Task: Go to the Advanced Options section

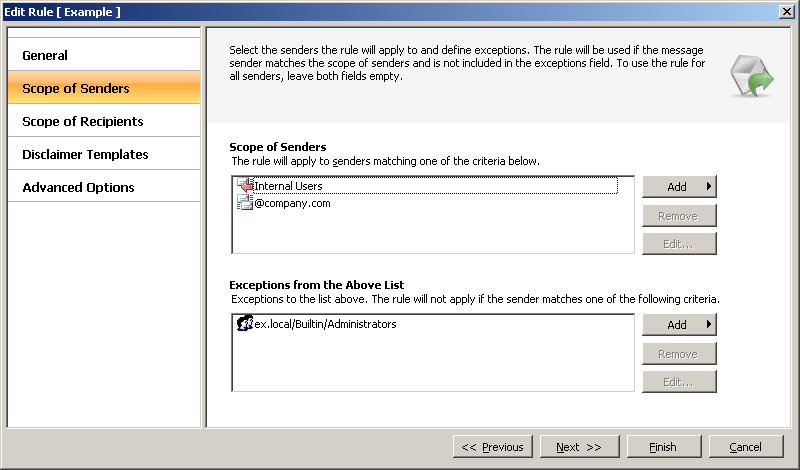Action: click(x=104, y=187)
